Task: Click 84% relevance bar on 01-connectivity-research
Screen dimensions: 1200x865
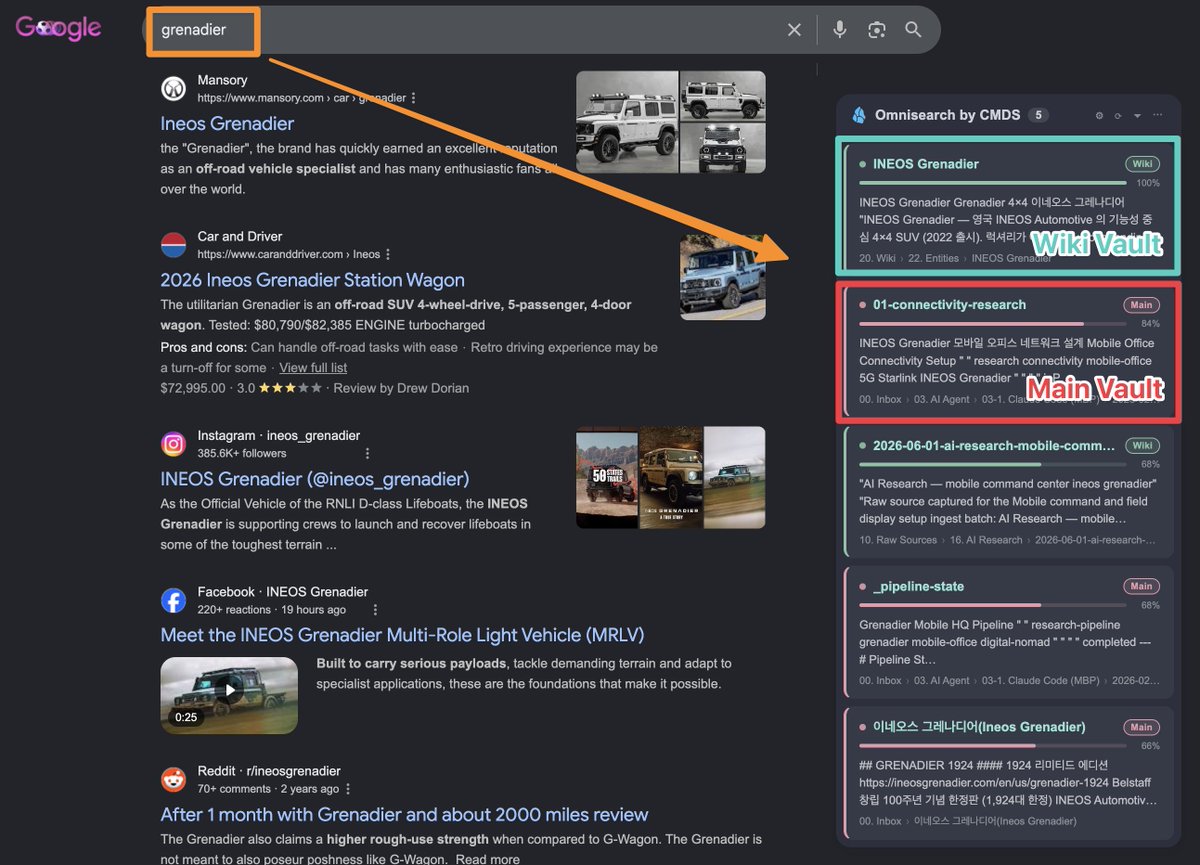Action: coord(992,324)
